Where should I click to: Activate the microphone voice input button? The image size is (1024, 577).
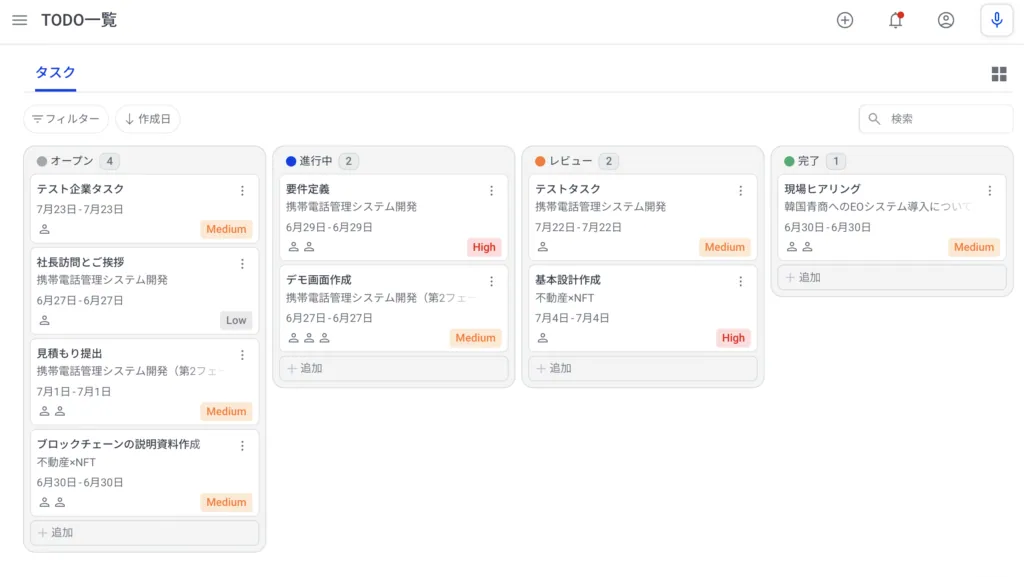(x=997, y=20)
